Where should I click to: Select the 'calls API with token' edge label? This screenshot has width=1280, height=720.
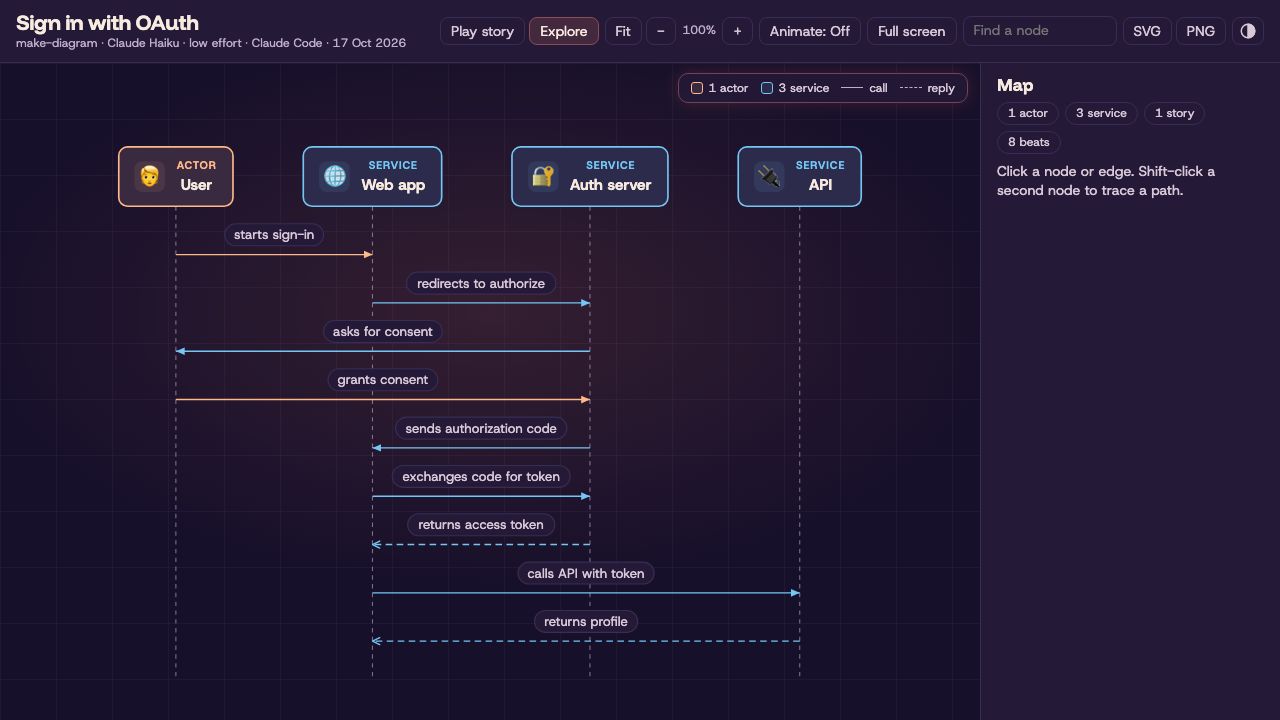coord(586,574)
